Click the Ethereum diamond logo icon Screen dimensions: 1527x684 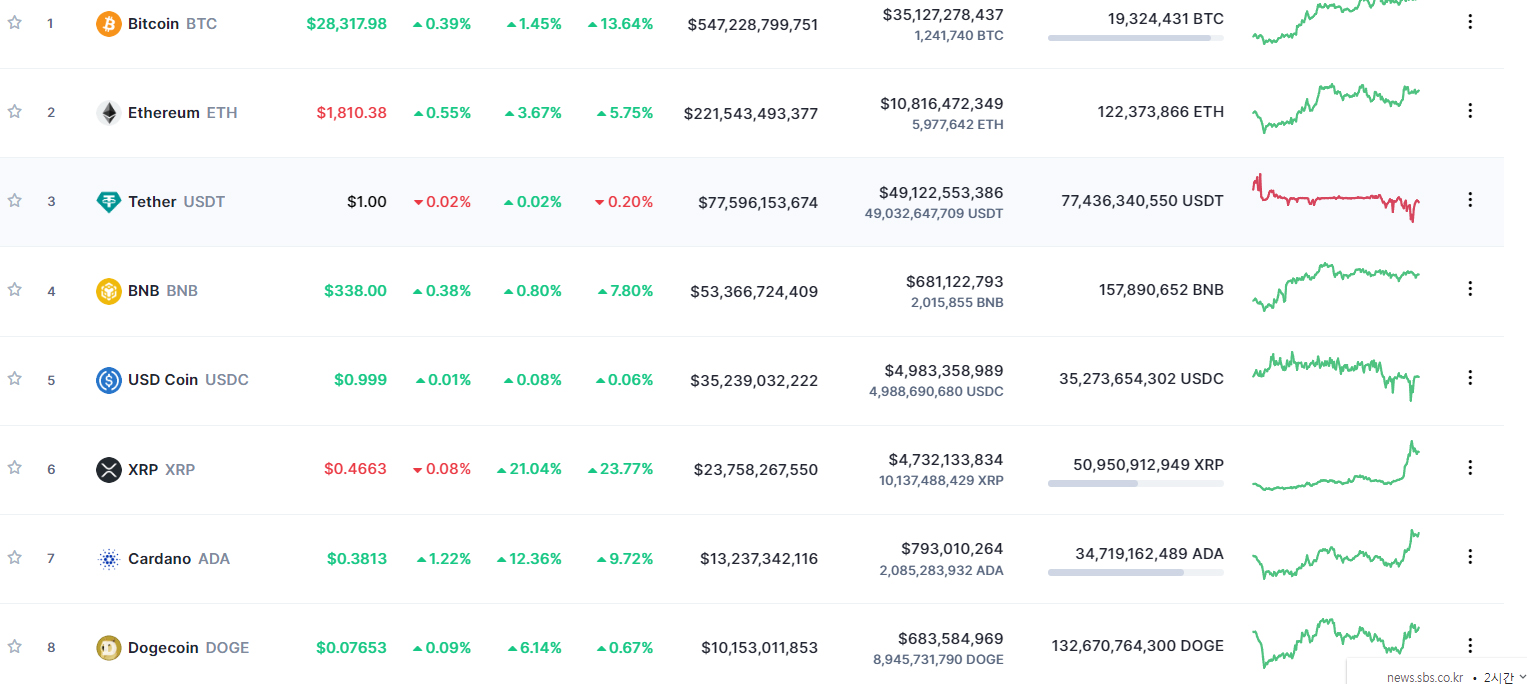click(109, 113)
